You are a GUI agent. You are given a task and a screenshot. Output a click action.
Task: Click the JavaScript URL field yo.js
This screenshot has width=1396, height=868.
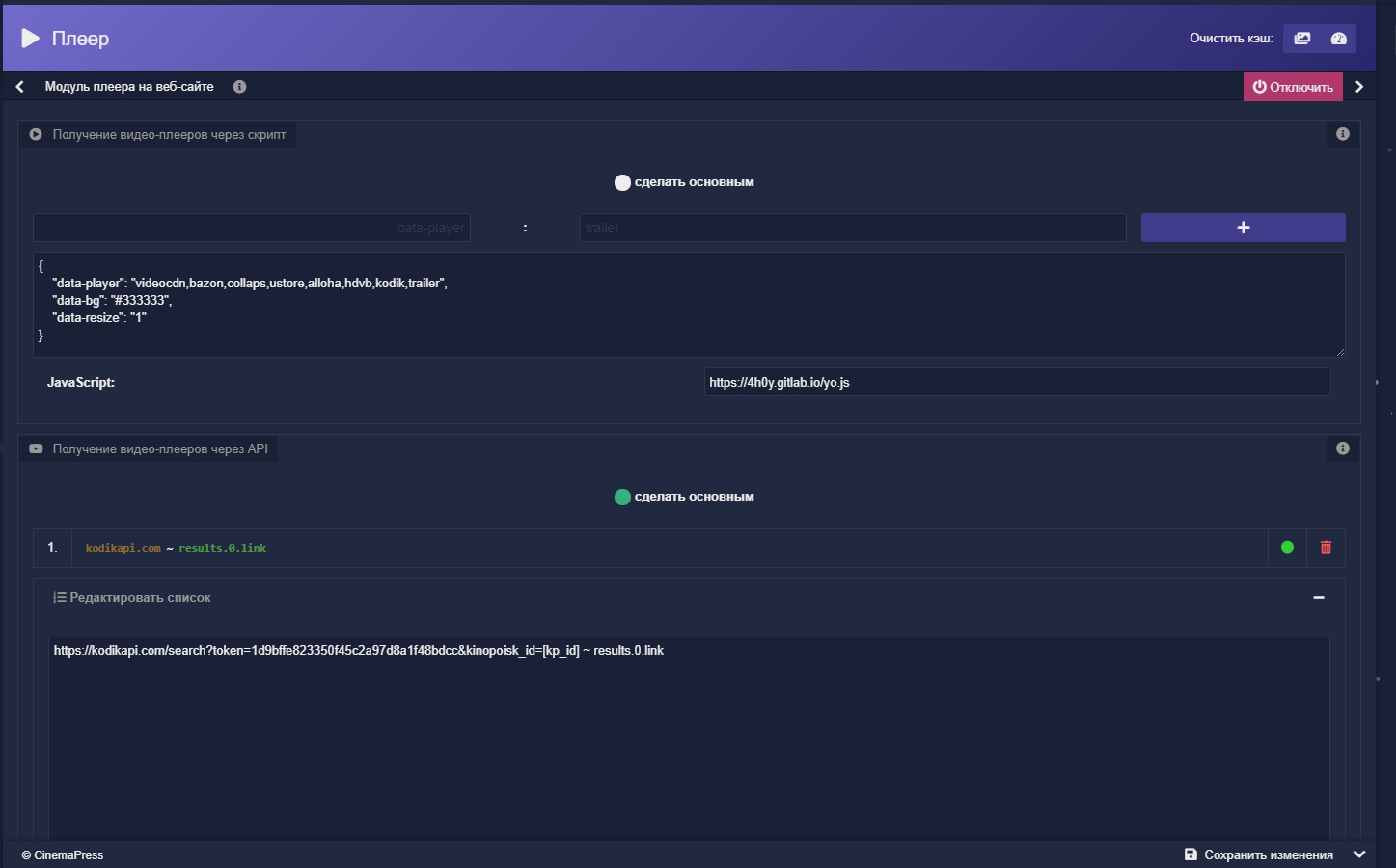(1018, 383)
